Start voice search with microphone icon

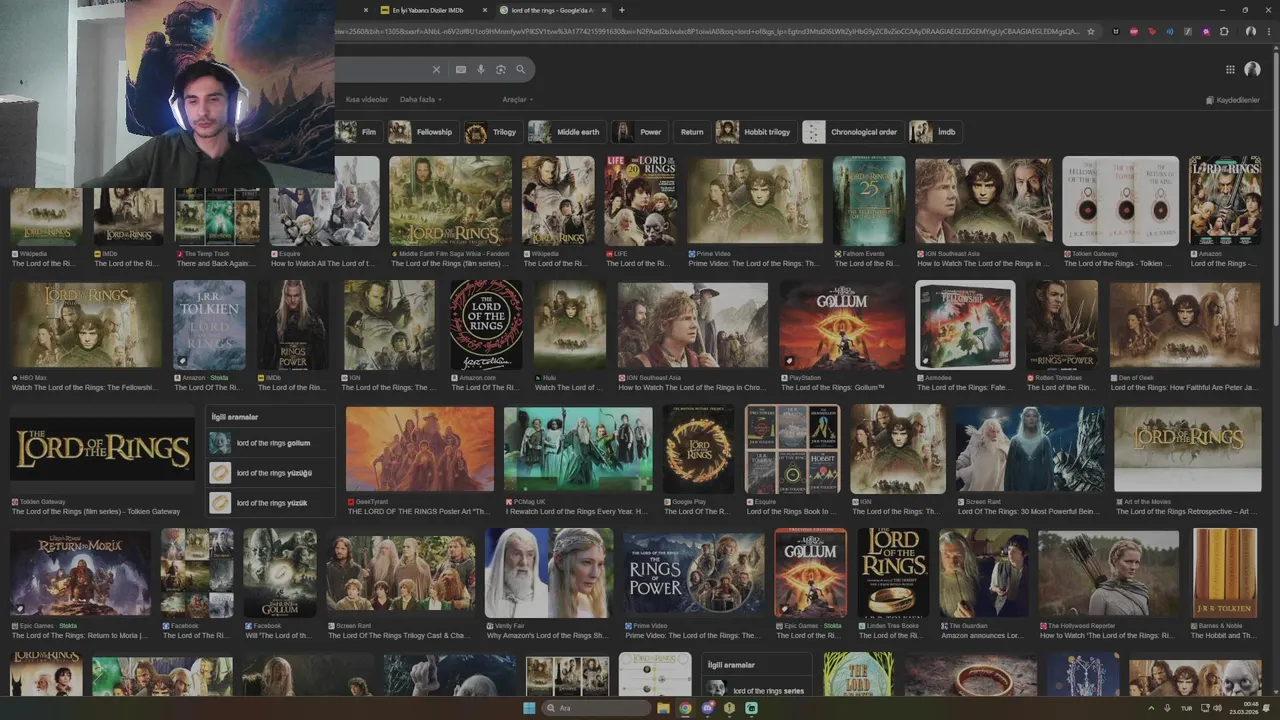[x=481, y=69]
